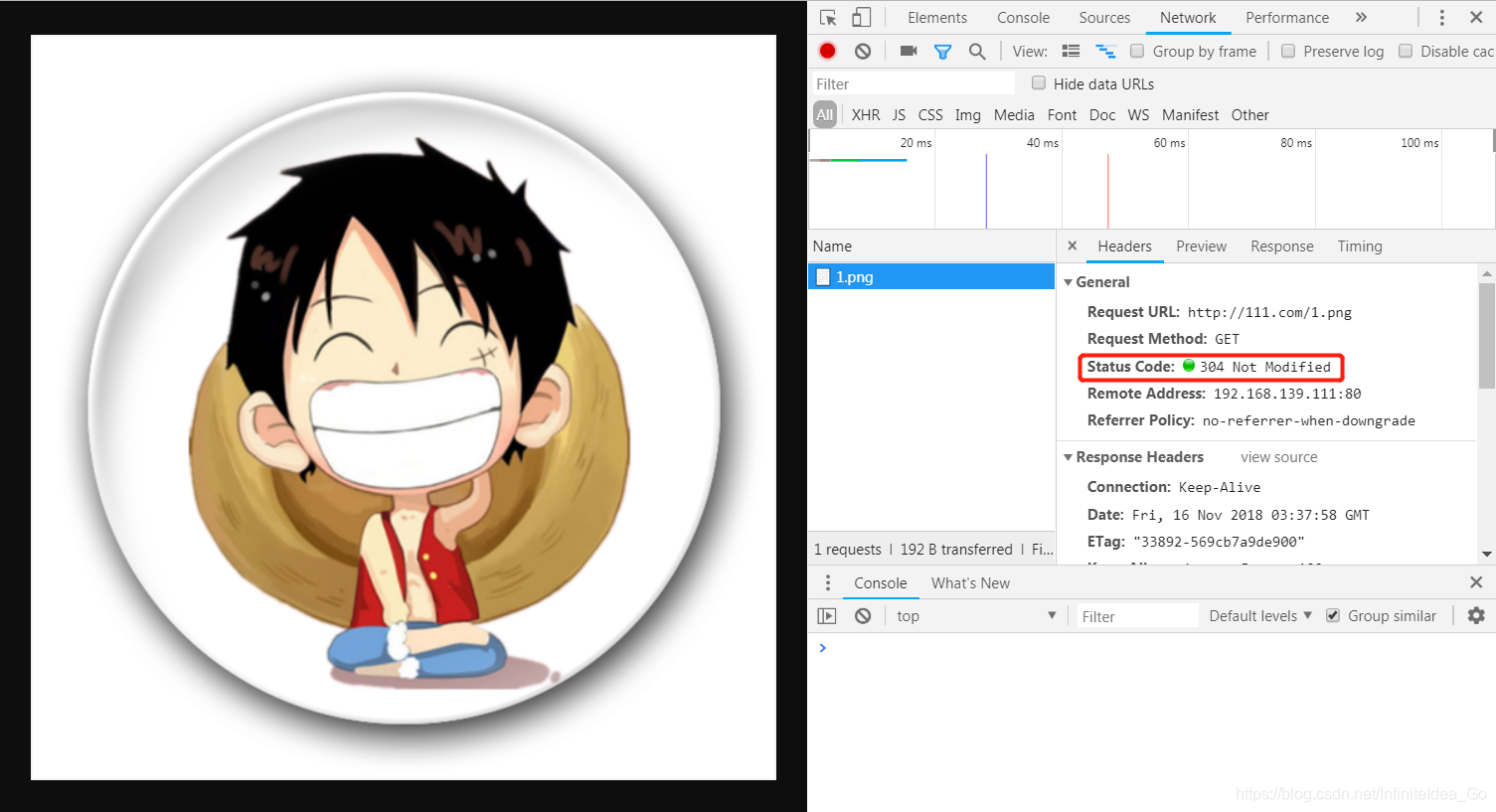Filter requests by Doc
Screen dimensions: 1496x812
(1102, 115)
